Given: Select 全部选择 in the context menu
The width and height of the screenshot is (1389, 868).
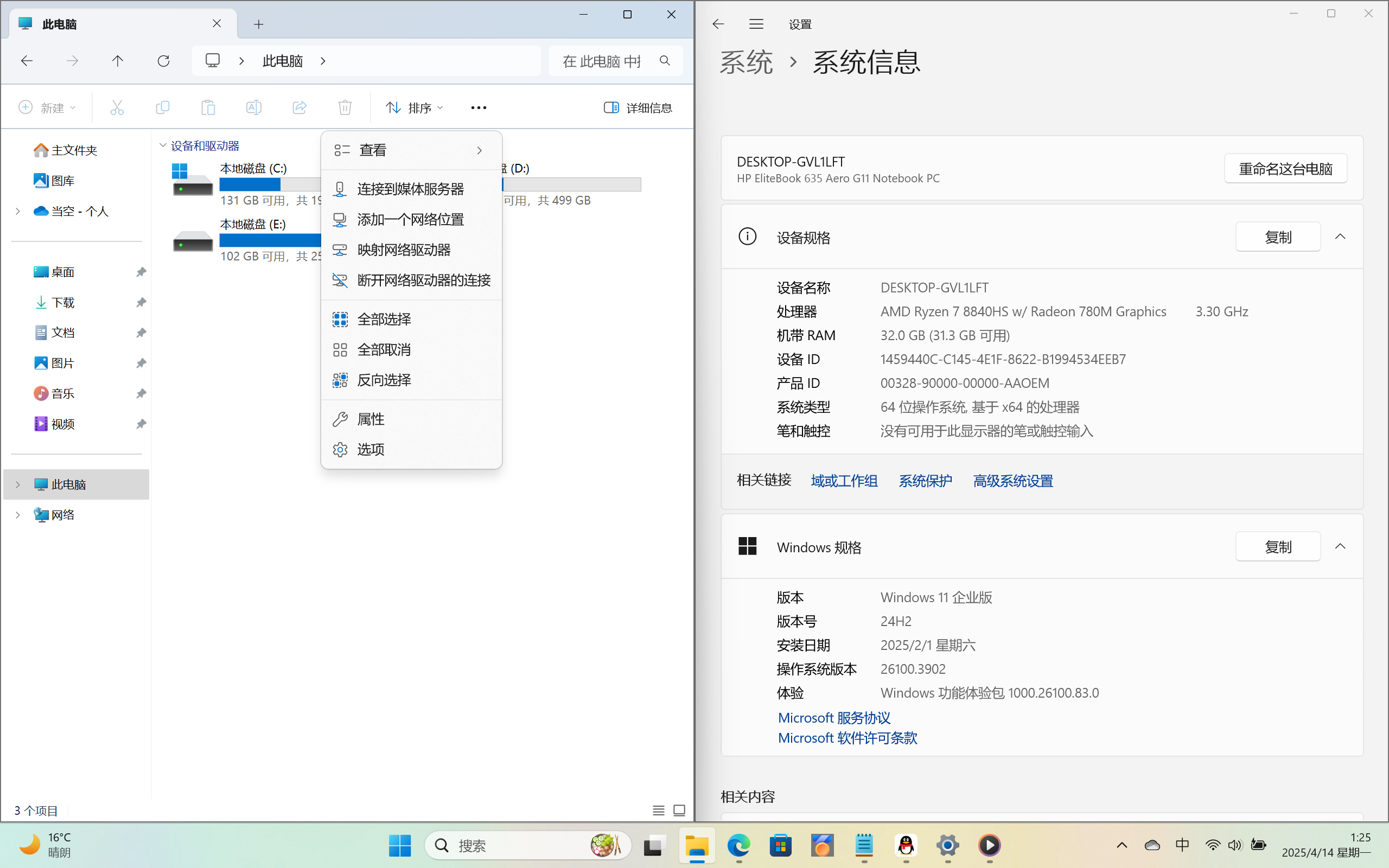Looking at the screenshot, I should click(384, 319).
